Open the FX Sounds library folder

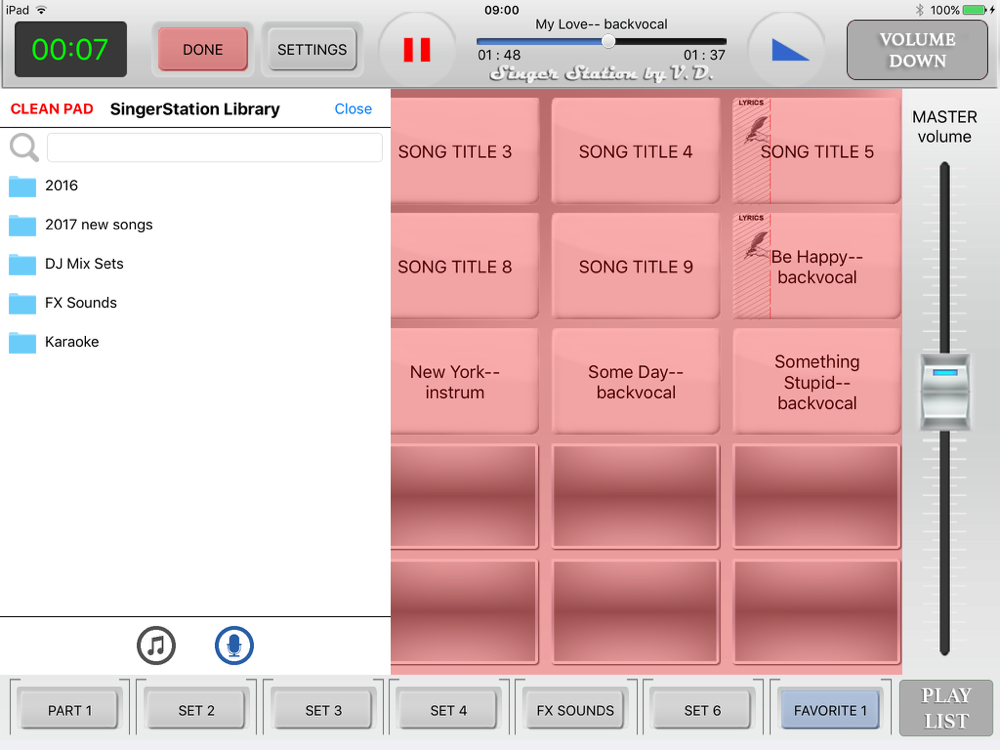pyautogui.click(x=80, y=303)
